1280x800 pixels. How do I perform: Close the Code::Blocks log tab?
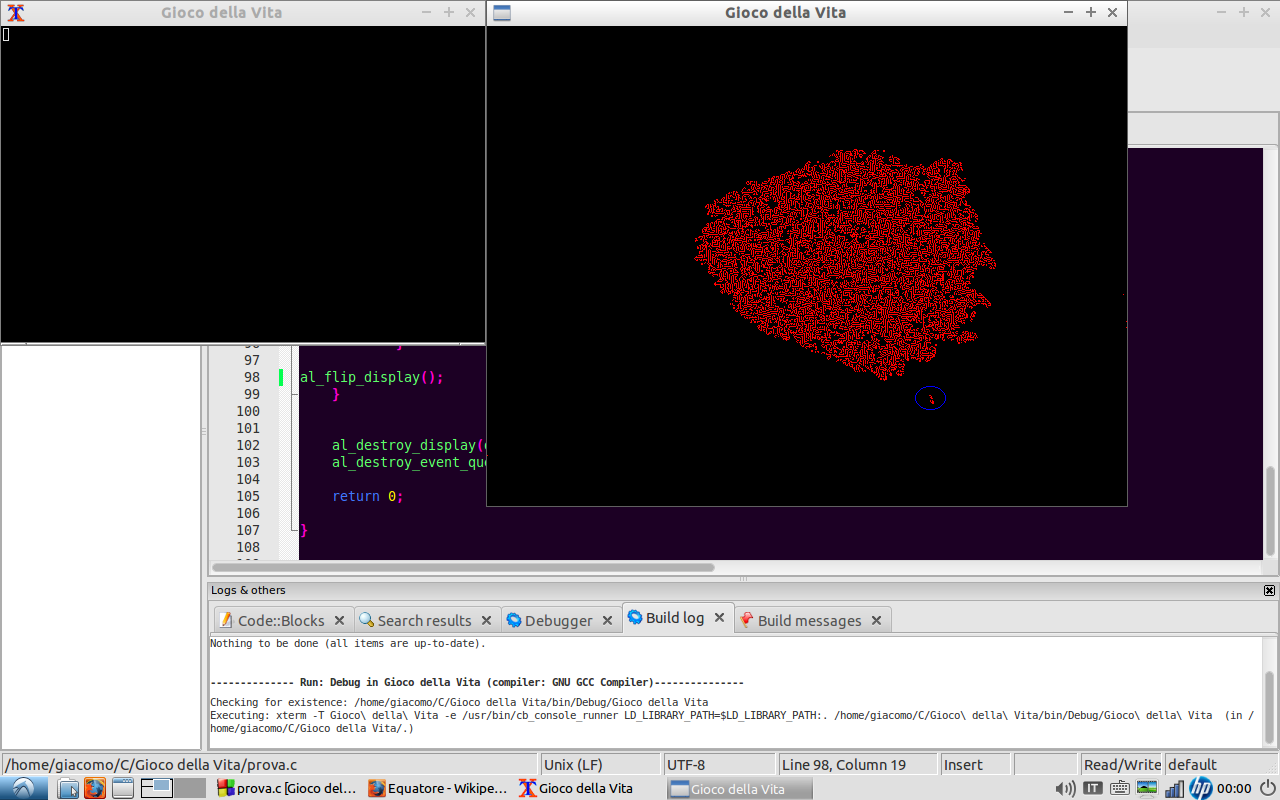click(339, 620)
